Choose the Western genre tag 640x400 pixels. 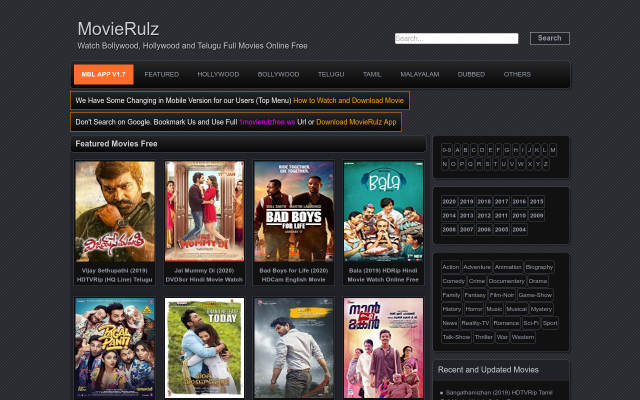tap(523, 337)
